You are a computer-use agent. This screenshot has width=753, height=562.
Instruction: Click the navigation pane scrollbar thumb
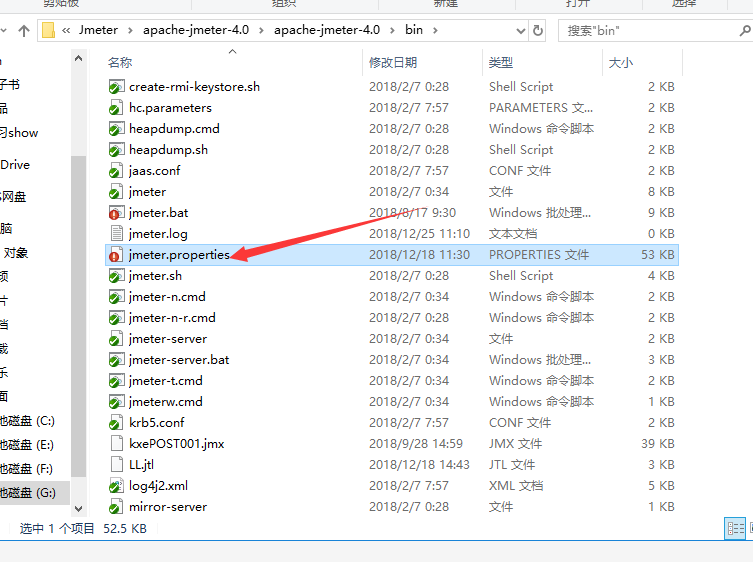click(79, 317)
